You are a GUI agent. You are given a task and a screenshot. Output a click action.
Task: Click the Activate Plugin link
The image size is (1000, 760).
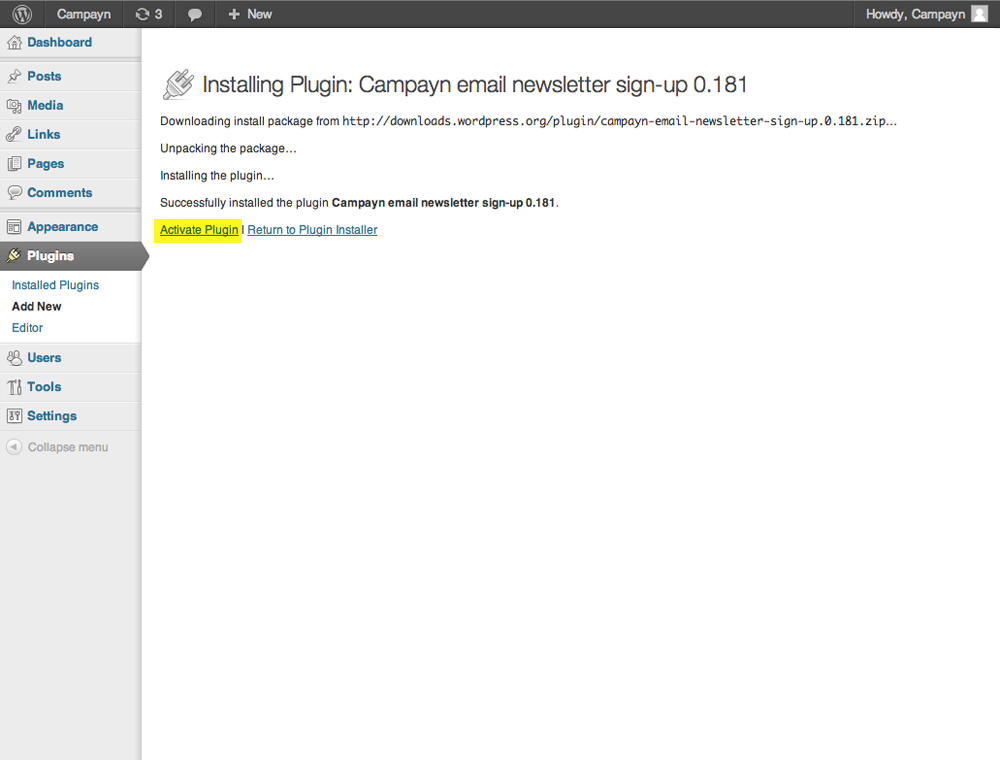[199, 230]
